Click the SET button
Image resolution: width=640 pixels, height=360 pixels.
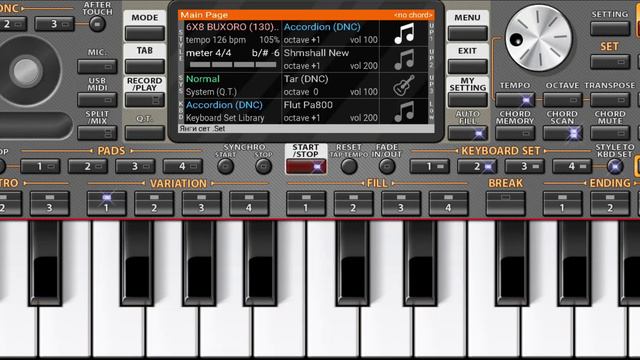(x=610, y=62)
